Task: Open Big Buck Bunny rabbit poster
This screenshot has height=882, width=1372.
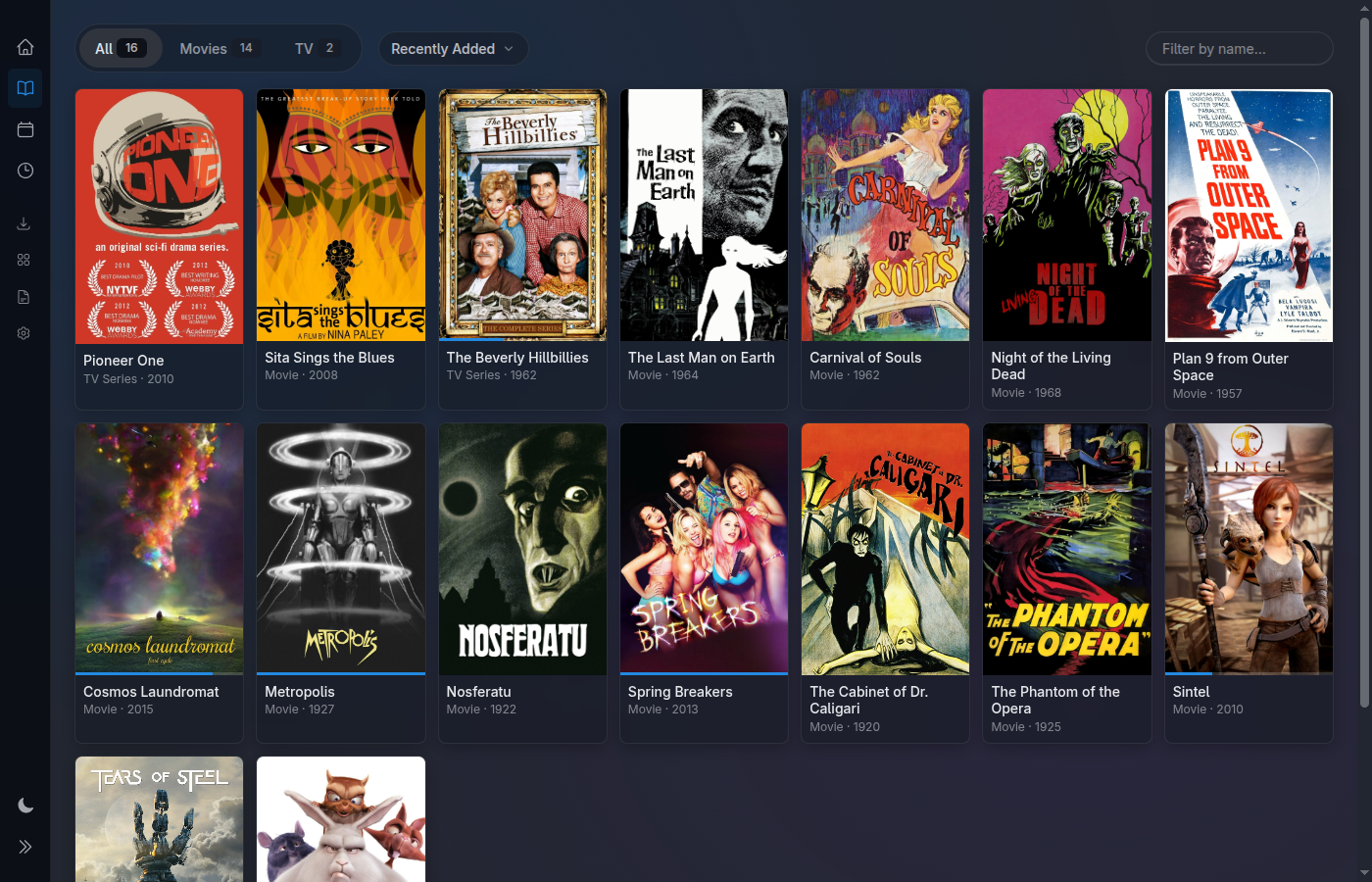Action: (341, 819)
